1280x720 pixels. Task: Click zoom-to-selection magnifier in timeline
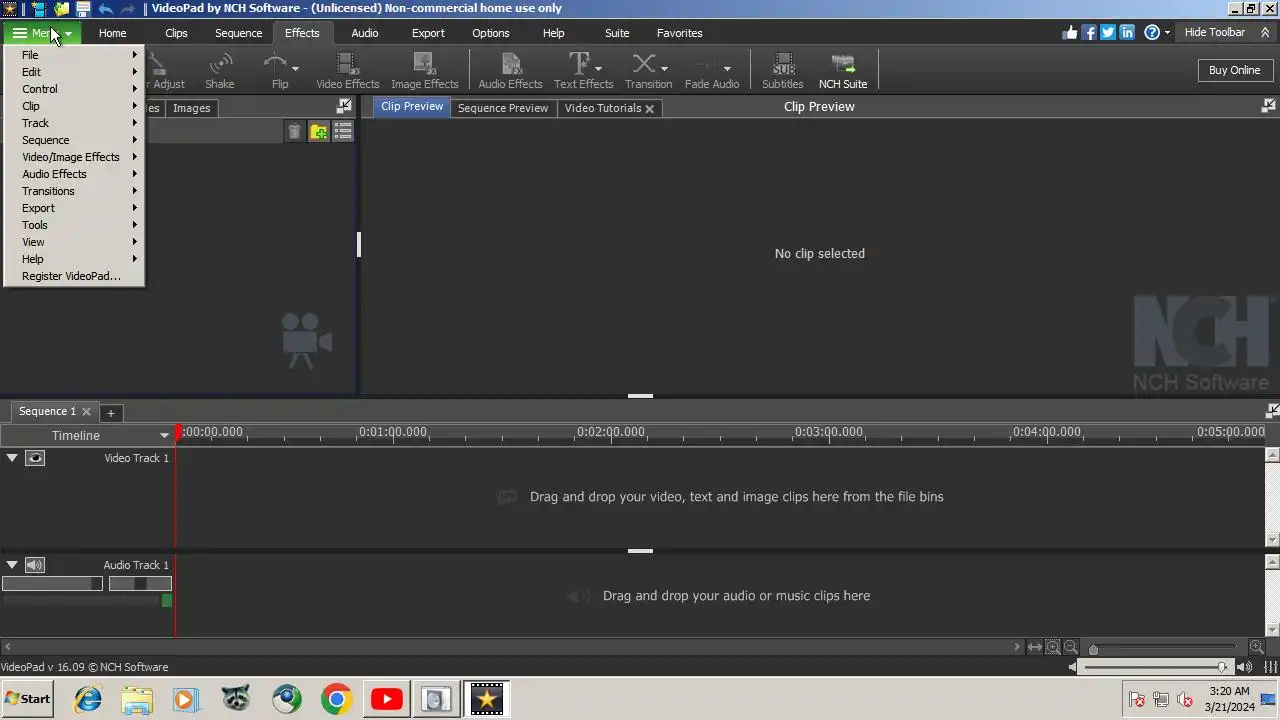[1053, 647]
